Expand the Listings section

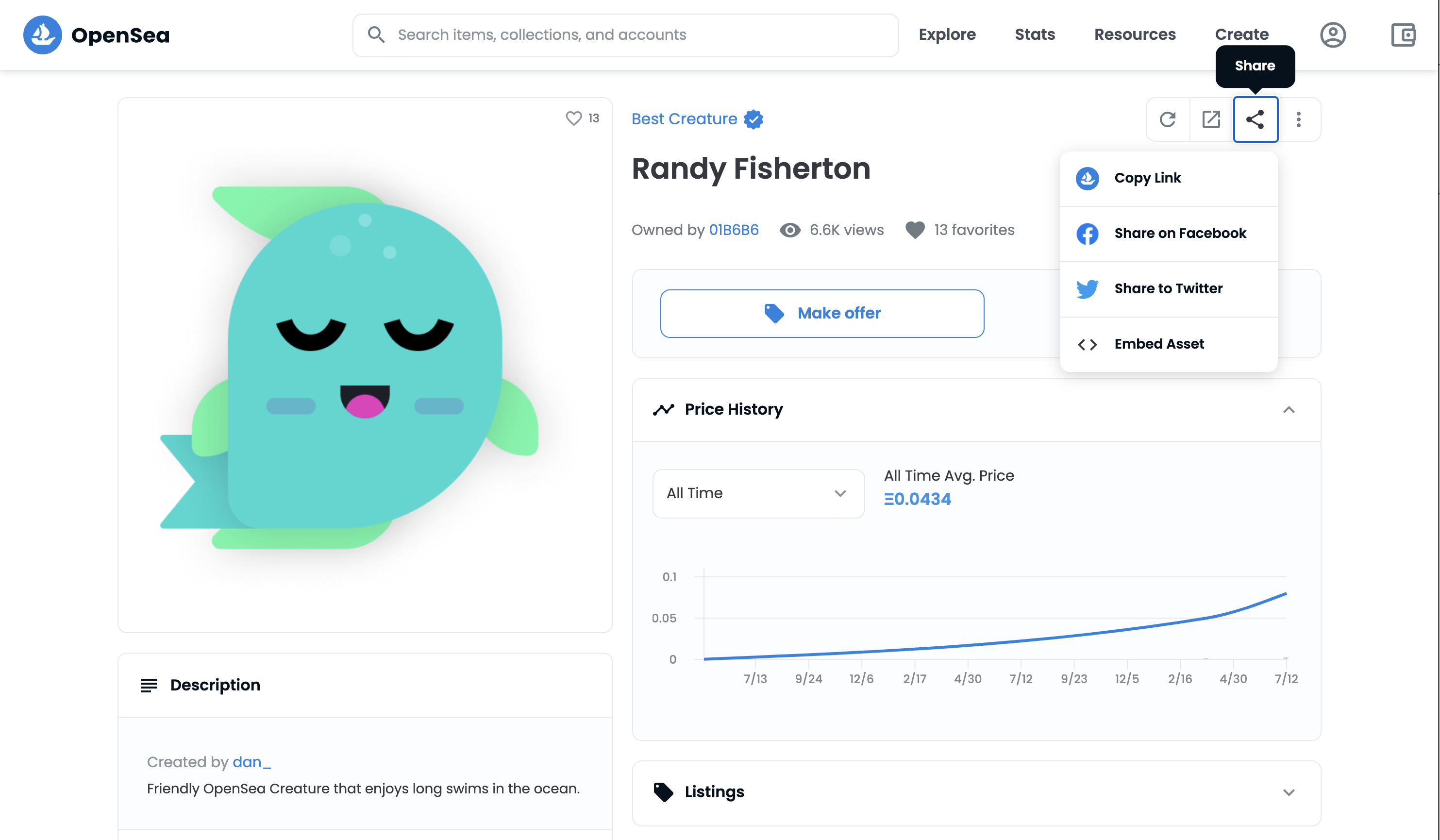pos(1289,792)
